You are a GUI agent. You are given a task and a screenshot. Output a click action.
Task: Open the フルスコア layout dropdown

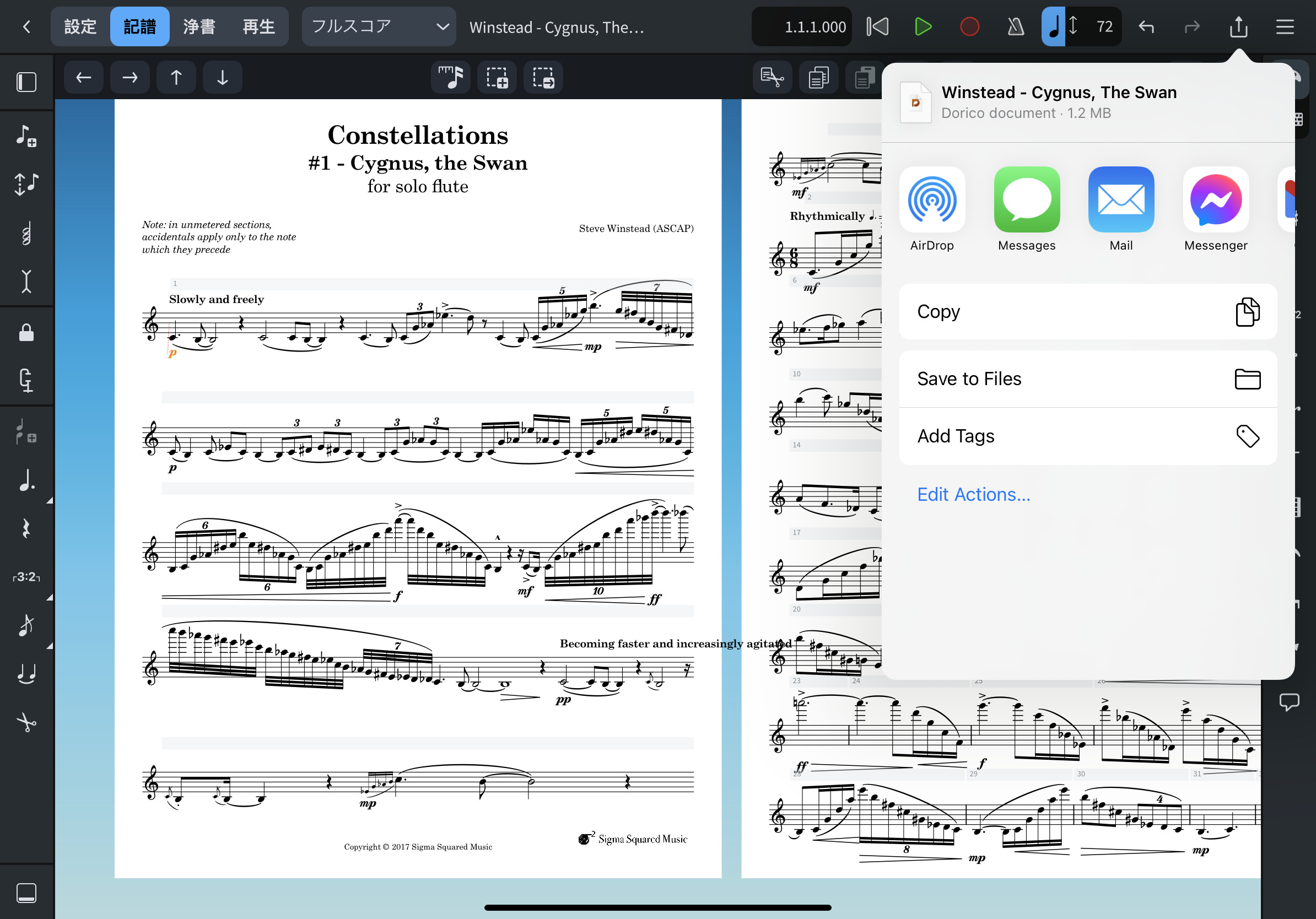(x=379, y=27)
